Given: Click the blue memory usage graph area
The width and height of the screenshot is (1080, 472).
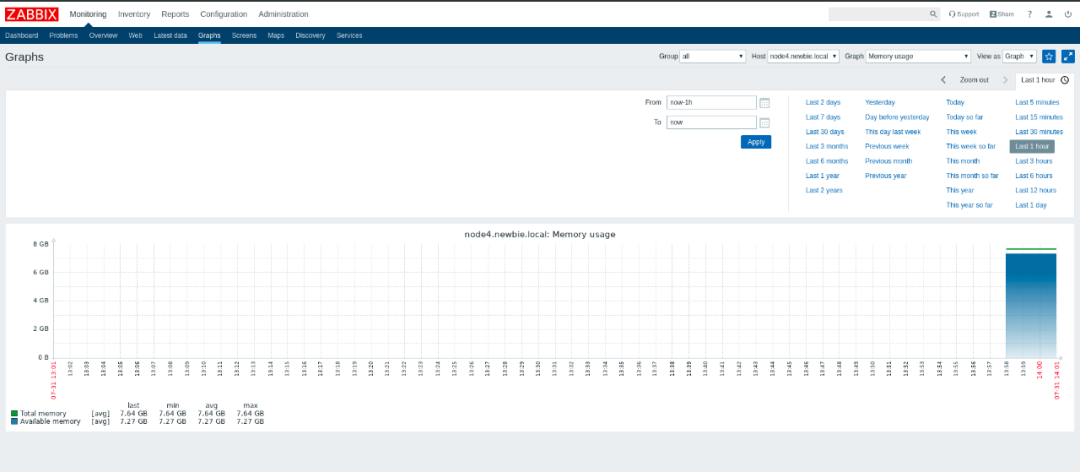Looking at the screenshot, I should 1031,305.
